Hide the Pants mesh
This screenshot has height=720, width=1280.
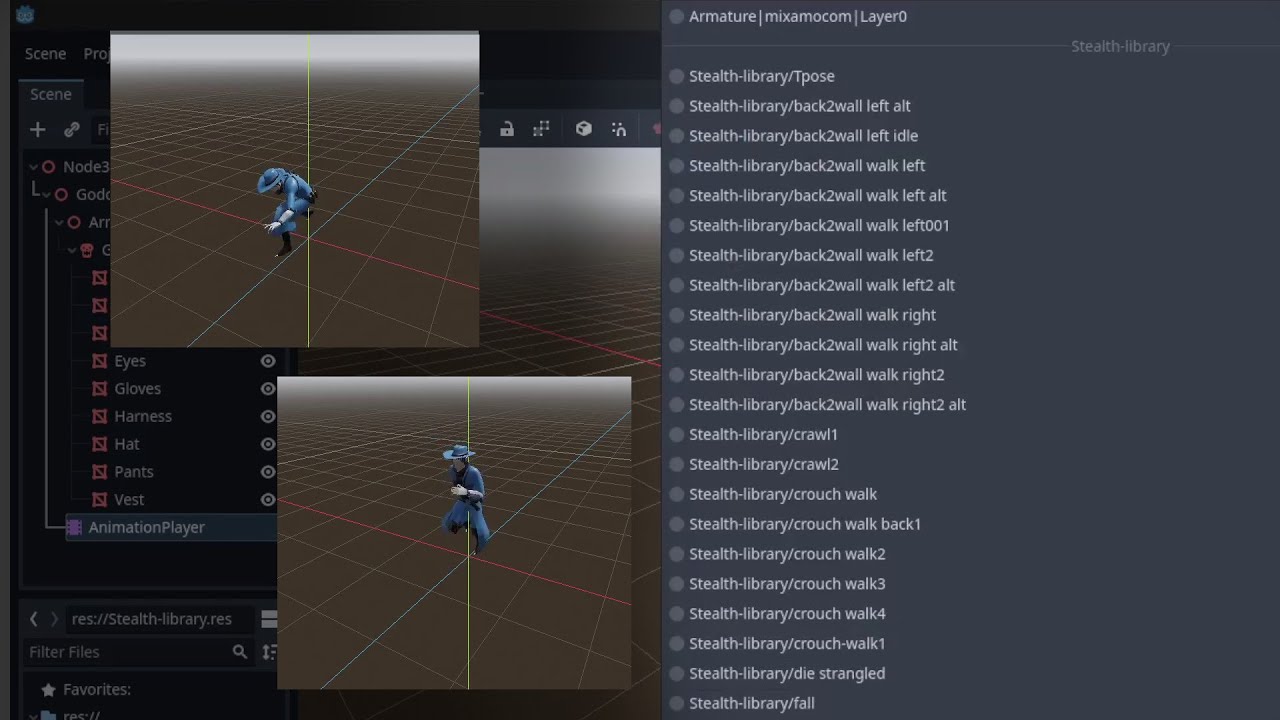click(268, 472)
